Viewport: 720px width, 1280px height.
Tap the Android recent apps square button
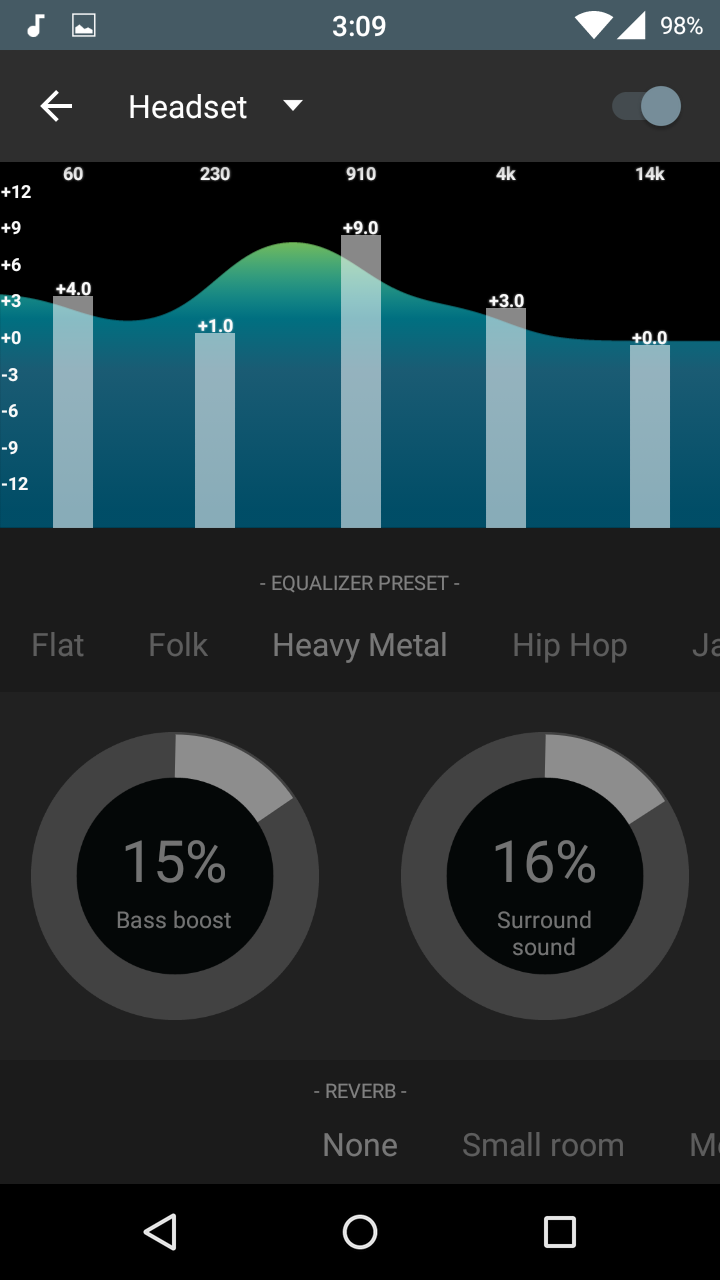coord(560,1232)
